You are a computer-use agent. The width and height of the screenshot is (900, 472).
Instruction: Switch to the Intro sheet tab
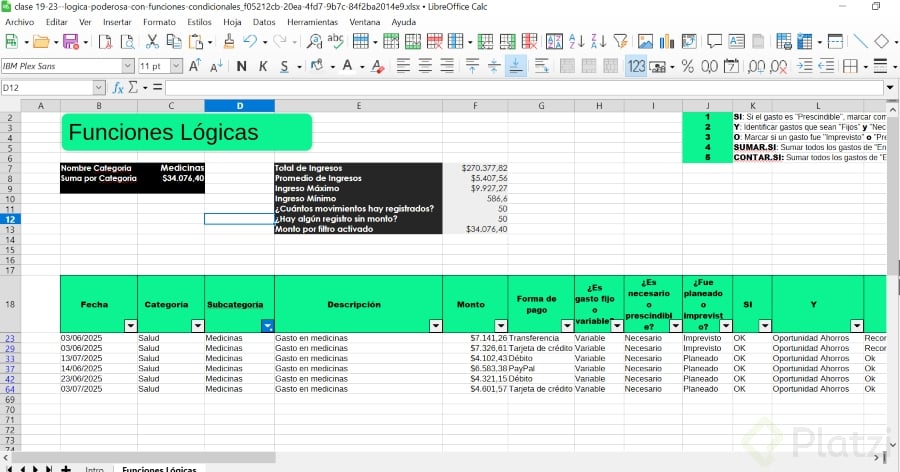[94, 469]
